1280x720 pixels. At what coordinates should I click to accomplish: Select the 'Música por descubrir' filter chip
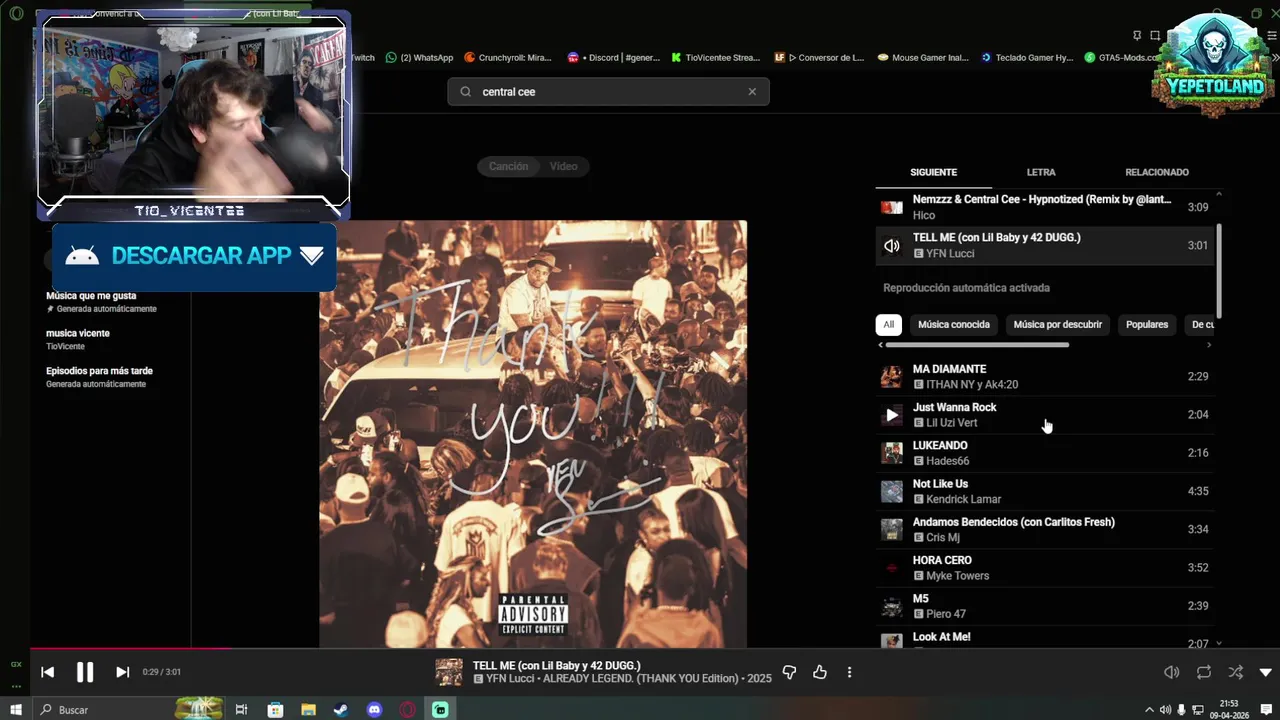point(1057,324)
